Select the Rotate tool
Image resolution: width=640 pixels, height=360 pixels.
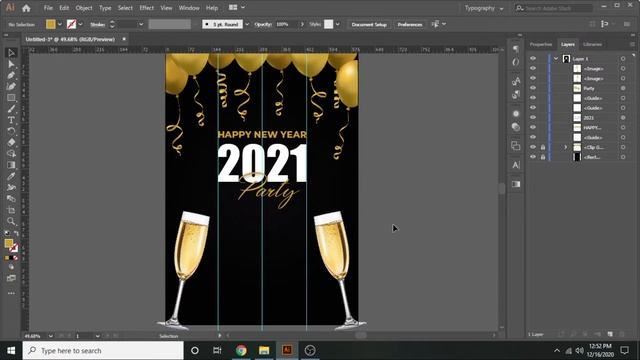click(x=11, y=131)
